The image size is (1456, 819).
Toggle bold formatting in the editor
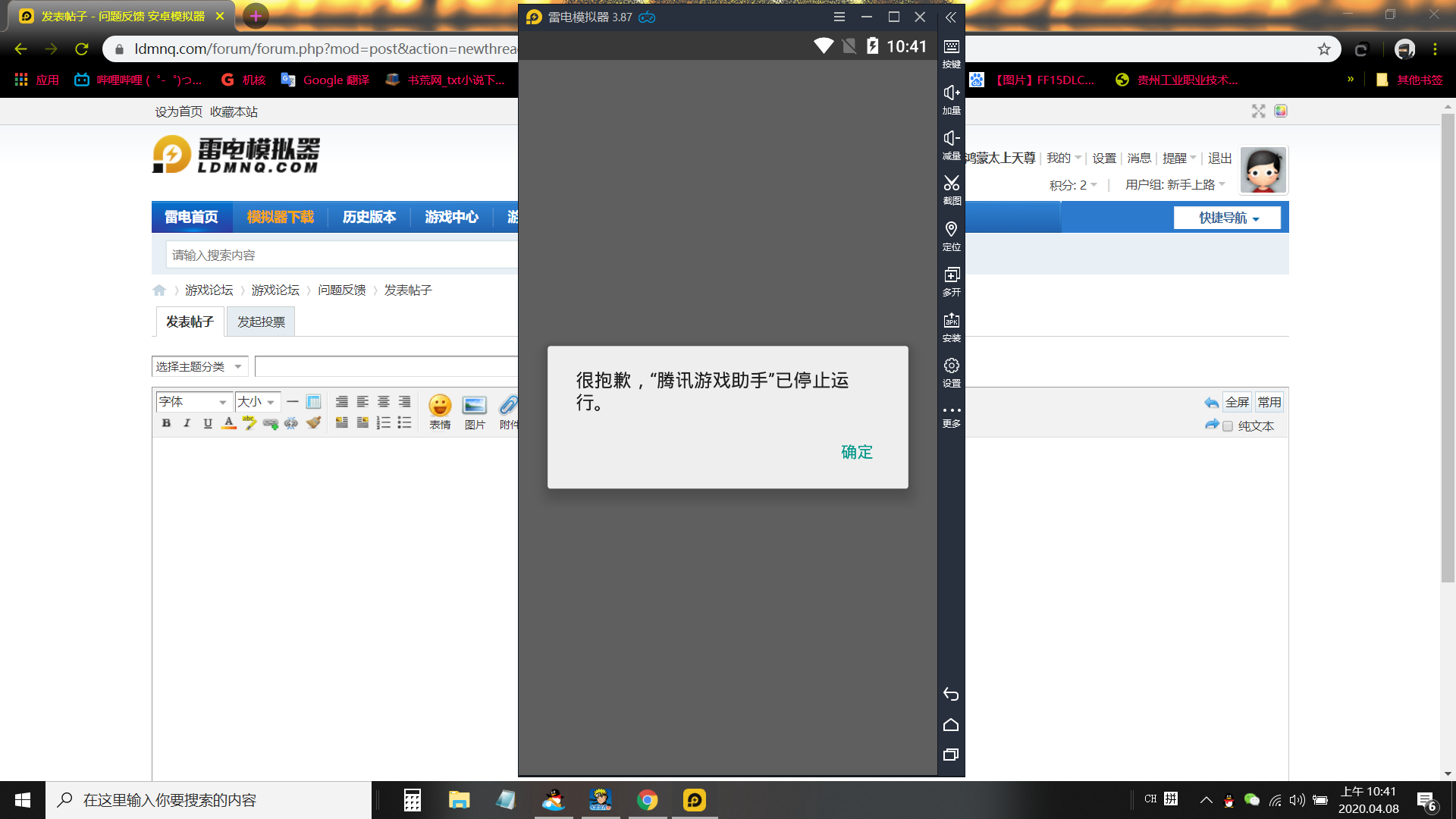point(166,423)
